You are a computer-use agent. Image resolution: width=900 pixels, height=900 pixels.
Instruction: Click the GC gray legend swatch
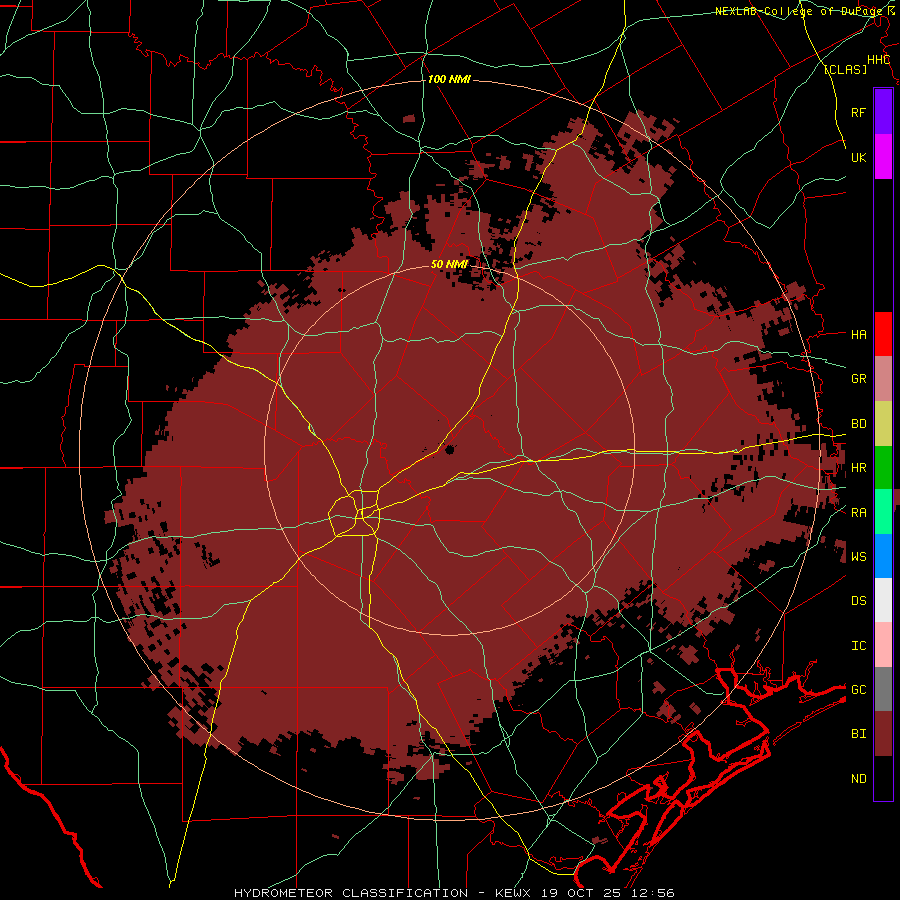click(x=883, y=689)
